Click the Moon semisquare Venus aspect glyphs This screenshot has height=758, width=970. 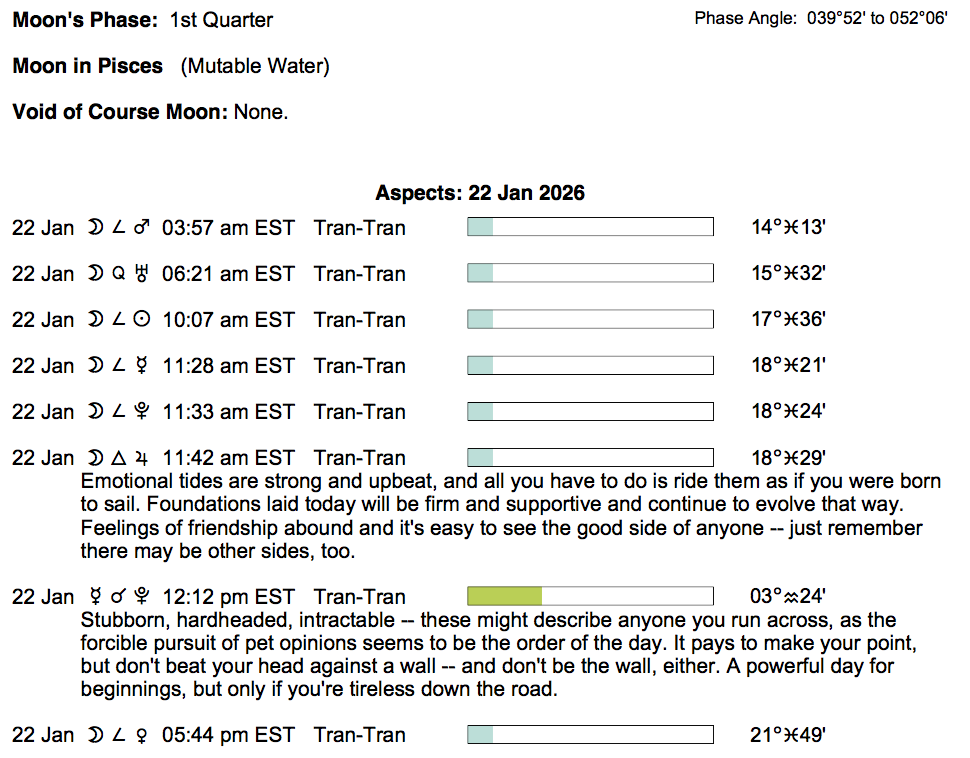(x=119, y=735)
